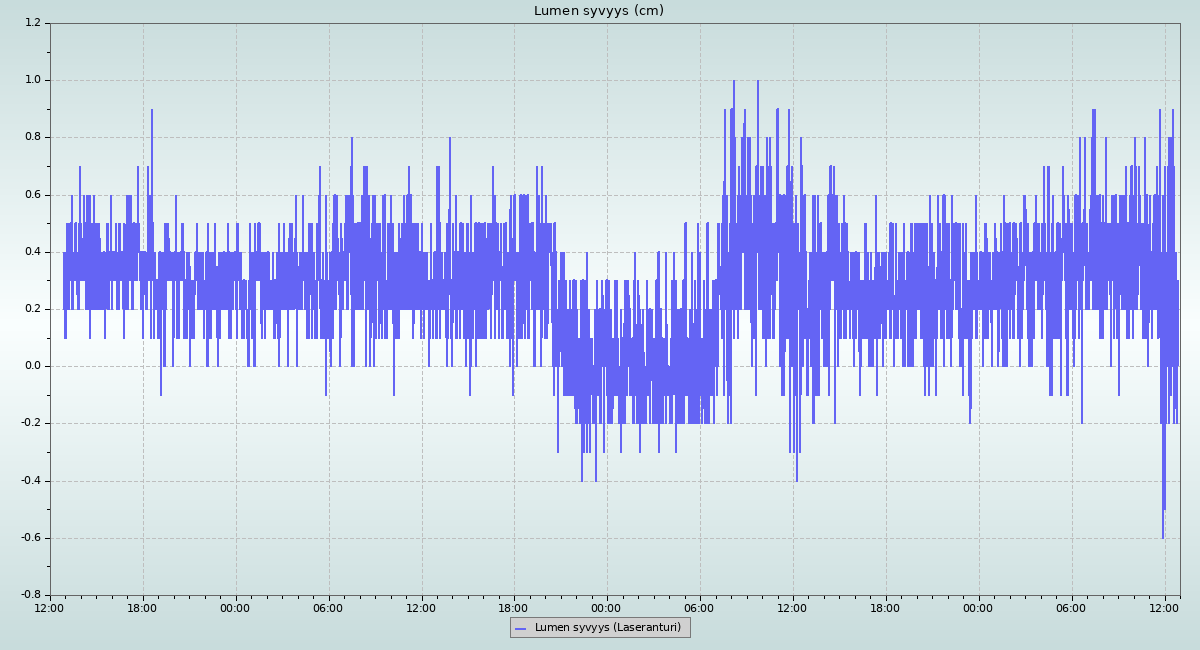Select the 1.0 y-axis tick label
Viewport: 1200px width, 650px height.
pyautogui.click(x=33, y=80)
